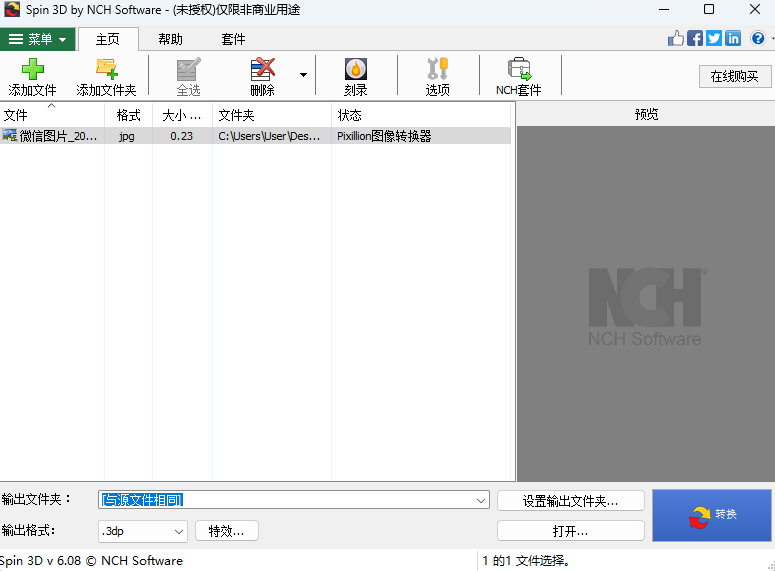Screen dimensions: 775x571
Task: Sort by the 状态 column header
Action: [421, 115]
